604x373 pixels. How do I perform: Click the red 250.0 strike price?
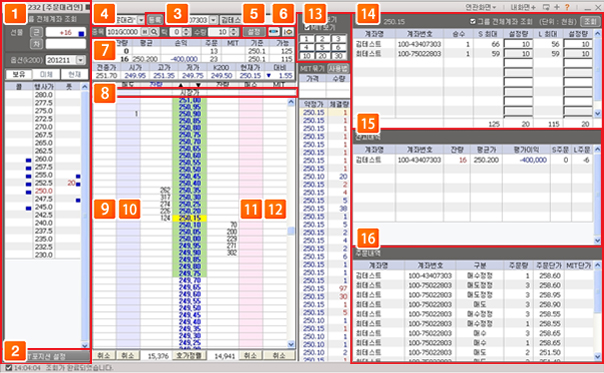coord(44,191)
